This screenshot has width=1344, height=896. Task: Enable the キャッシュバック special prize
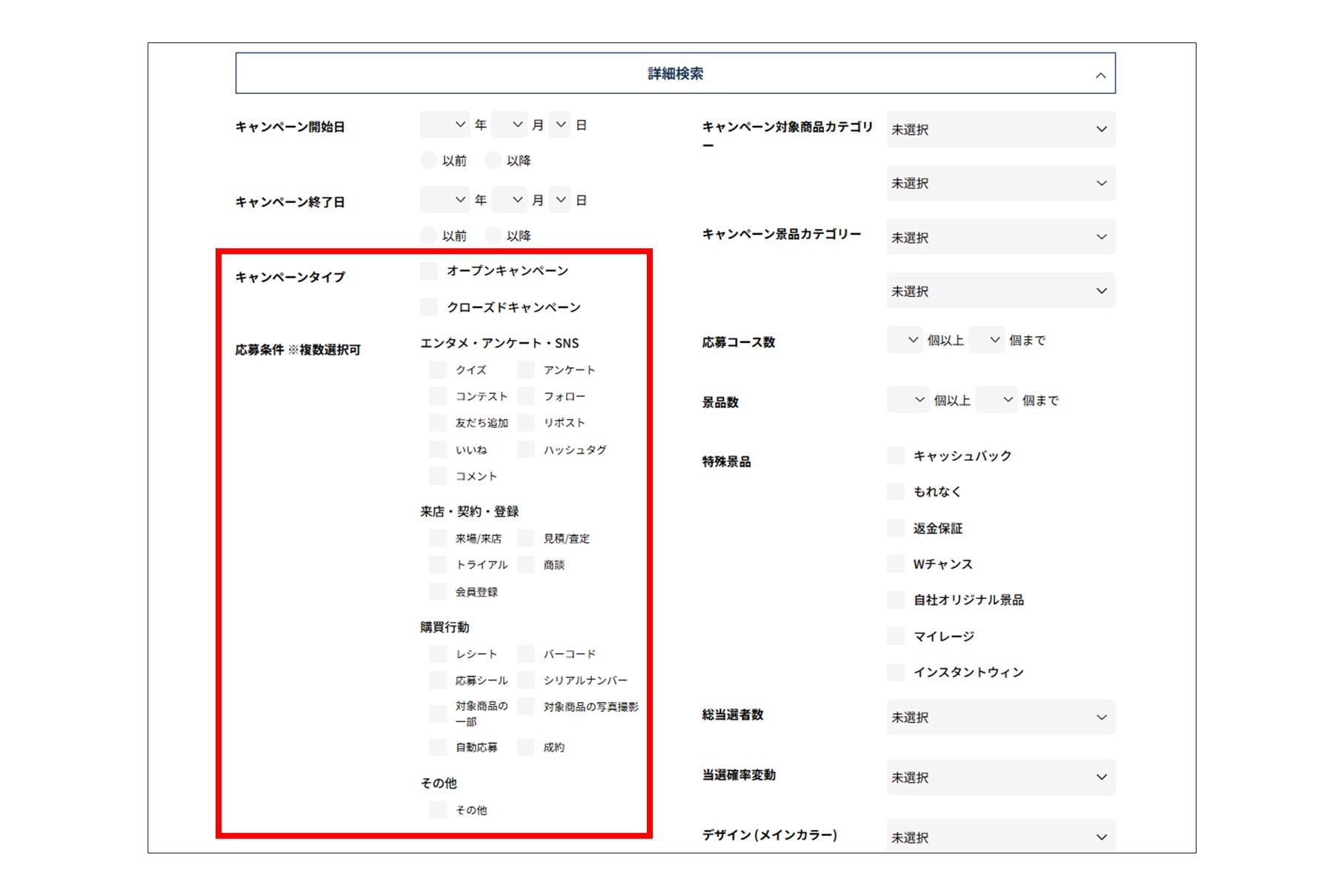point(895,455)
